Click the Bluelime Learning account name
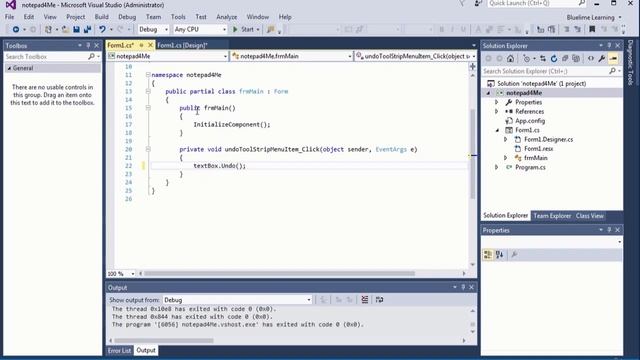The image size is (640, 360). [590, 18]
